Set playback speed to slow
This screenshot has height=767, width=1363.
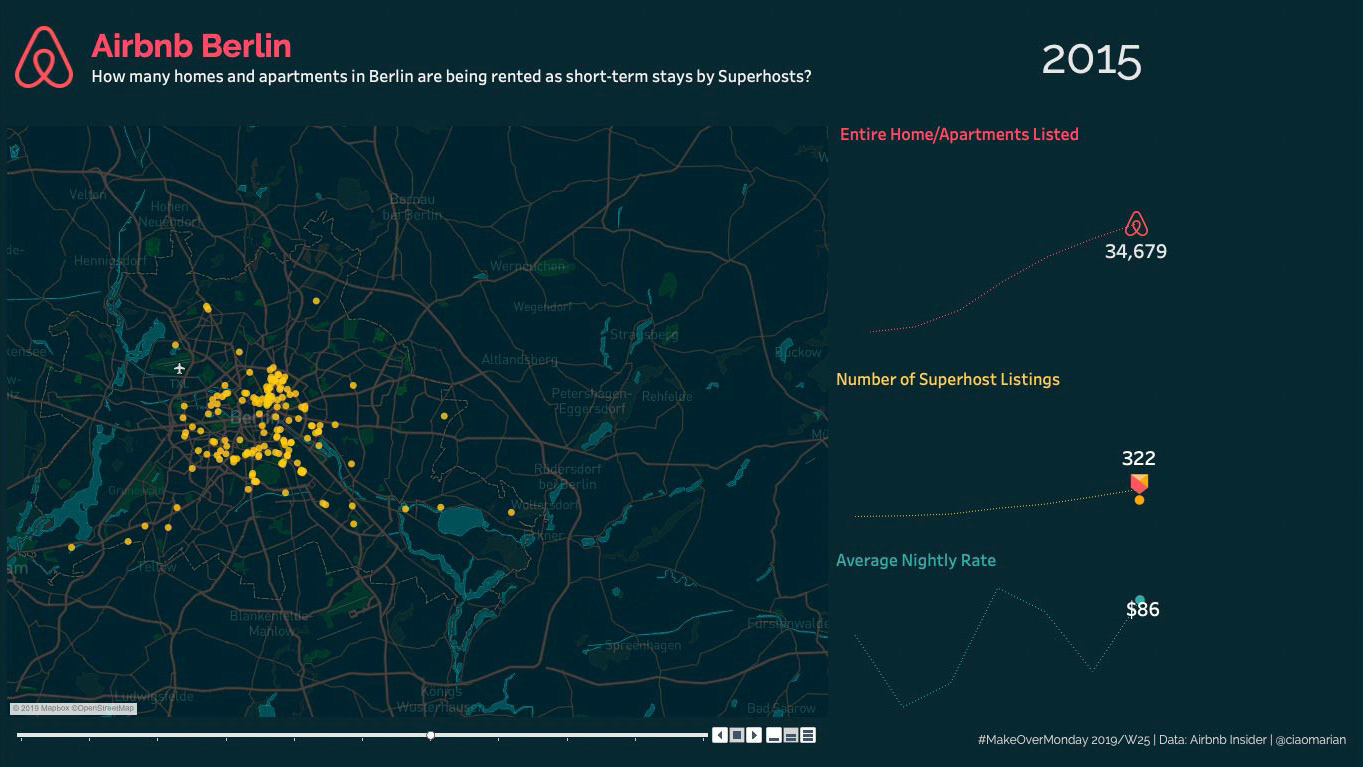[773, 735]
